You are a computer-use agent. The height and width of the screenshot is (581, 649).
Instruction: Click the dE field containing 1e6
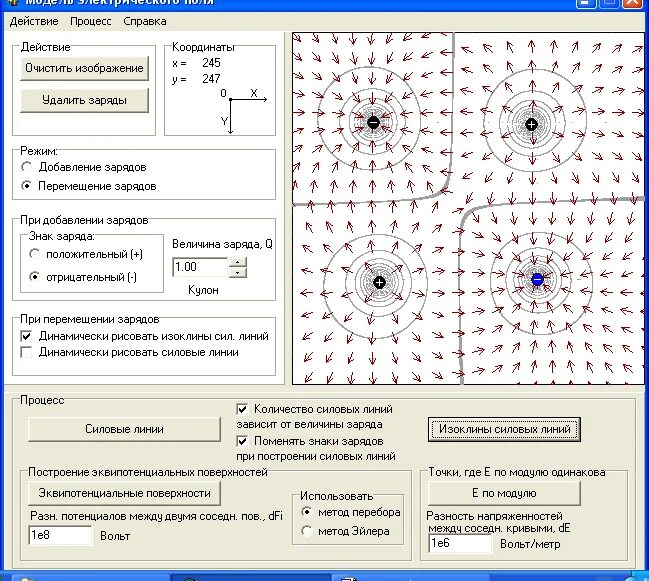pyautogui.click(x=460, y=543)
